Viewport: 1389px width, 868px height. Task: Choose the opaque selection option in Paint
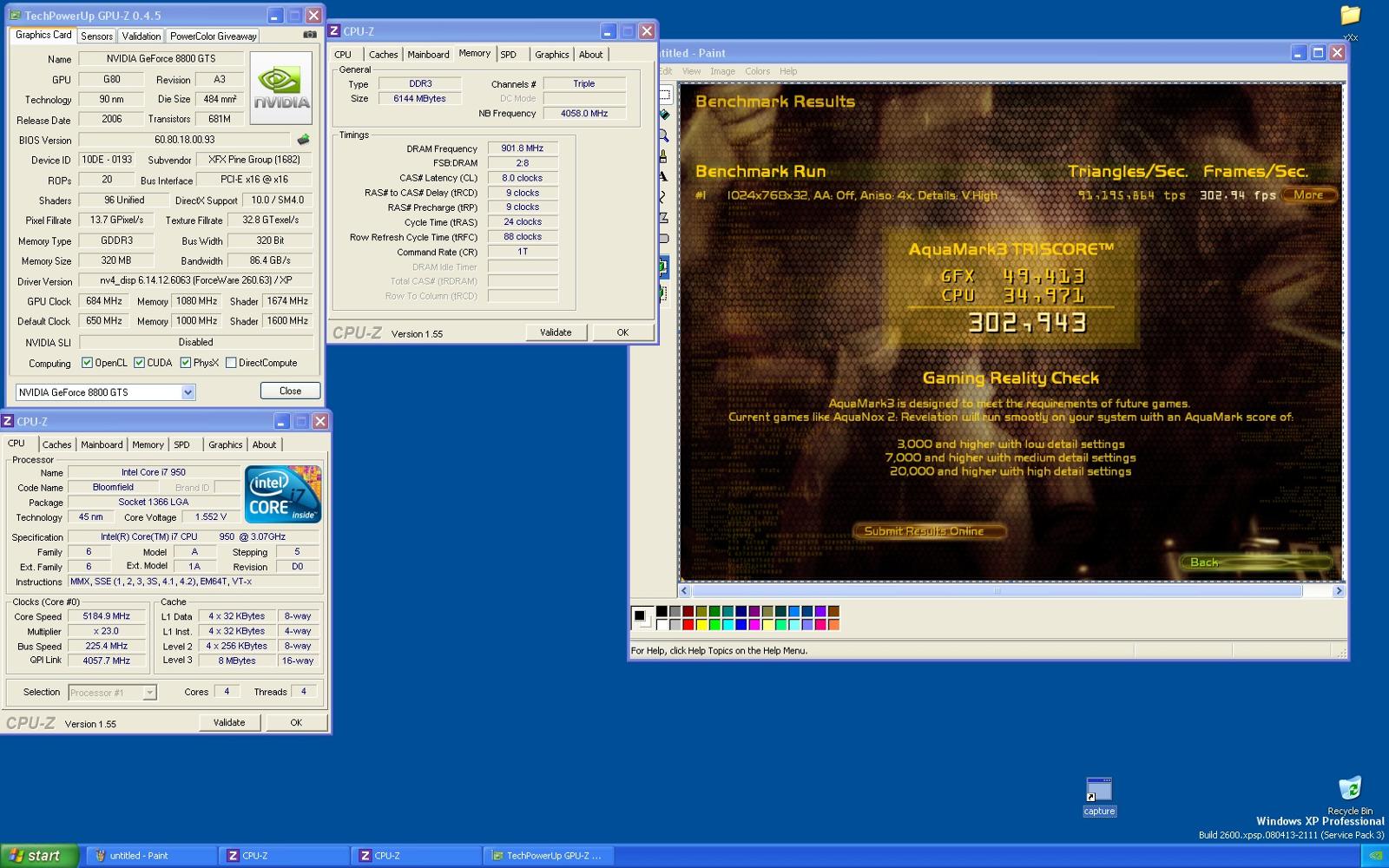[663, 267]
